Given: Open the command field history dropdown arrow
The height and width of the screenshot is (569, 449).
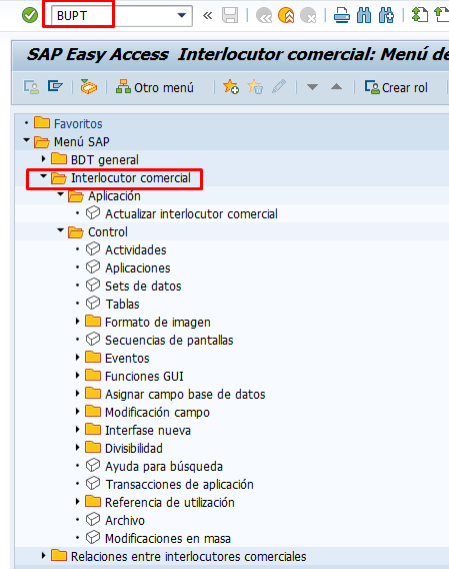Looking at the screenshot, I should pos(181,16).
